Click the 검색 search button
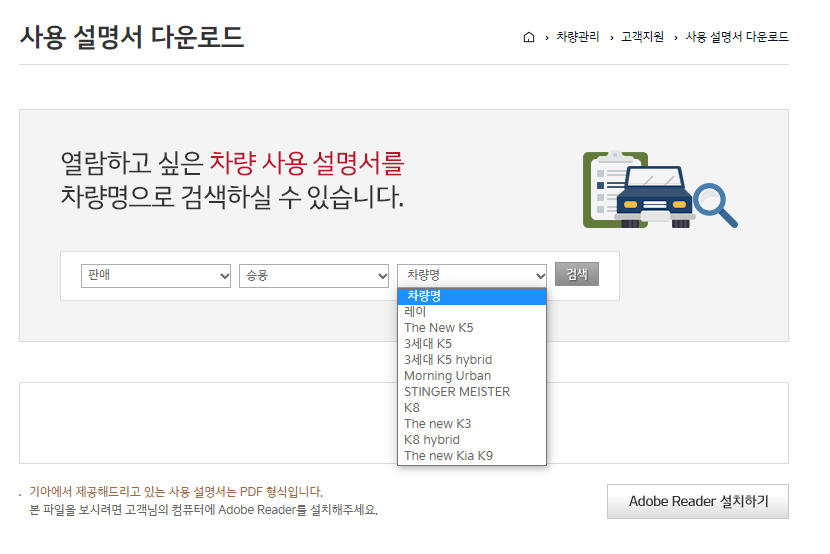 point(576,274)
